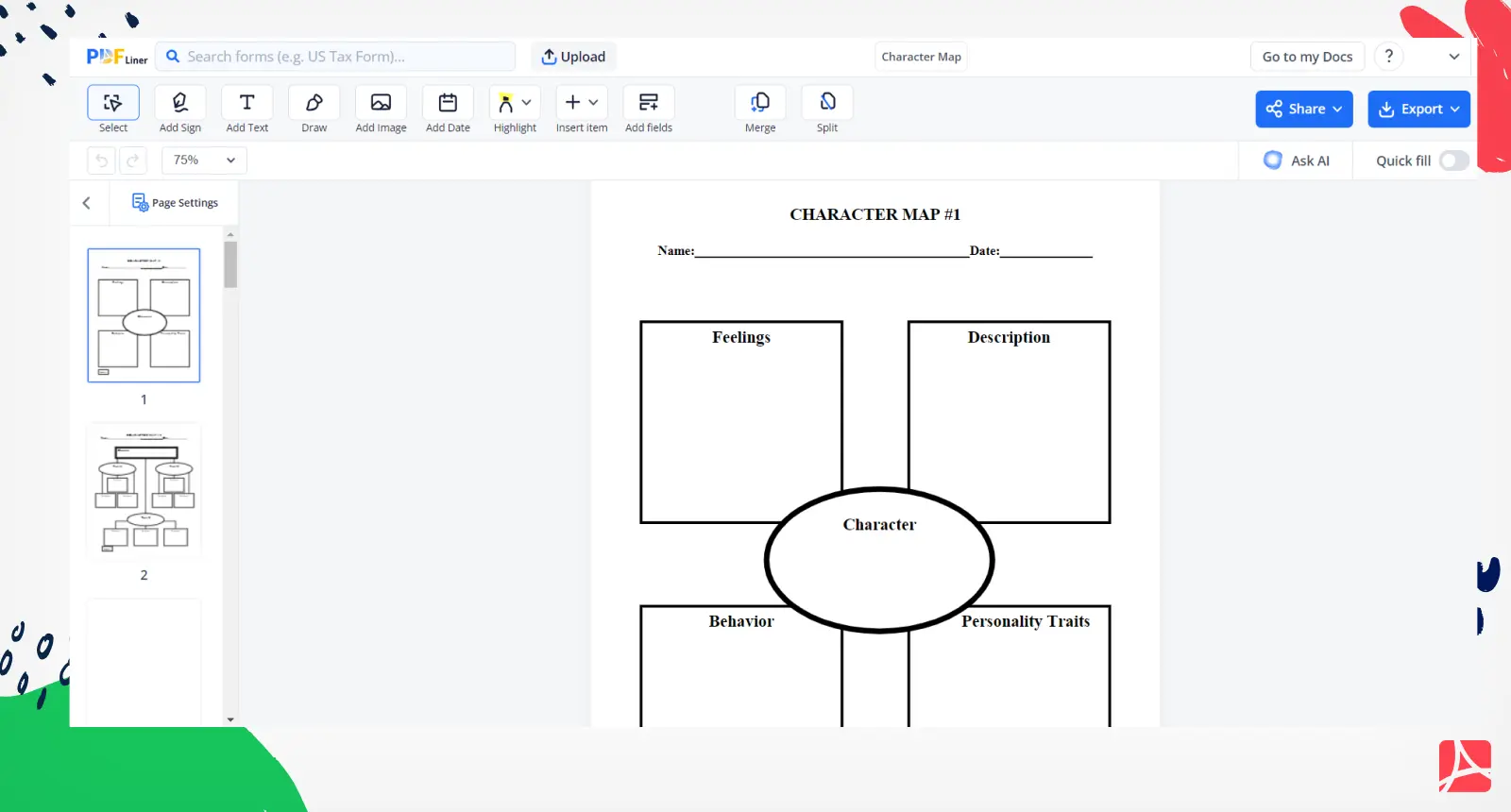Viewport: 1511px width, 812px height.
Task: Click the Upload button
Action: pos(573,57)
